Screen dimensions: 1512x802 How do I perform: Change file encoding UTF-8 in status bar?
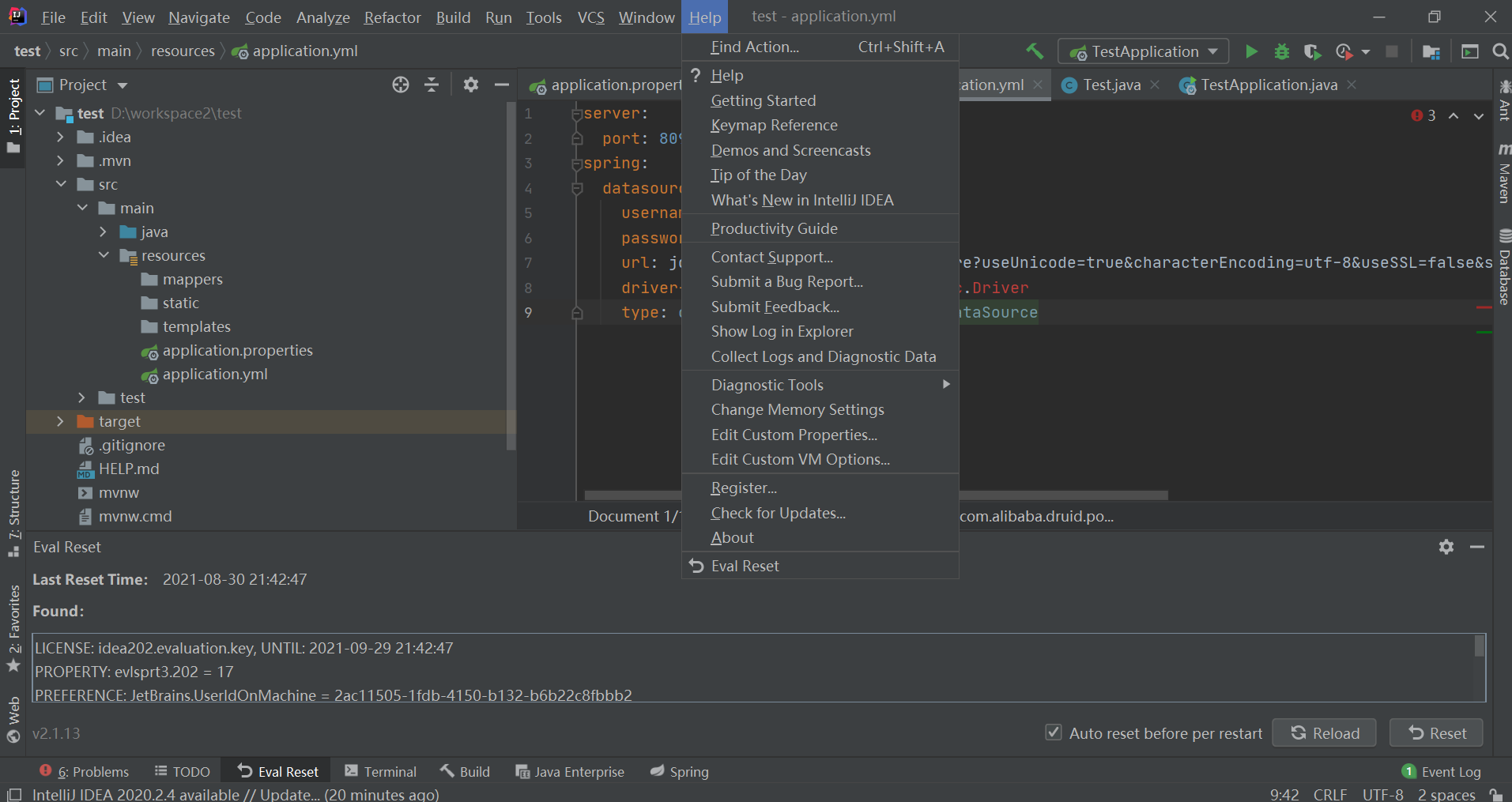tap(1382, 794)
